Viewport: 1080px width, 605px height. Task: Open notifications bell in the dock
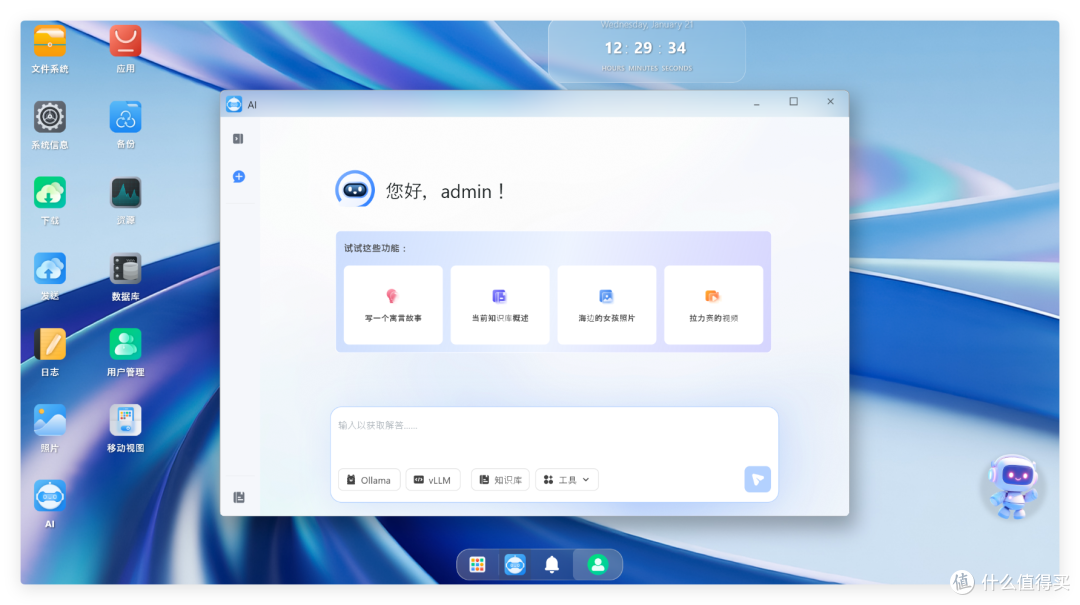pos(552,565)
